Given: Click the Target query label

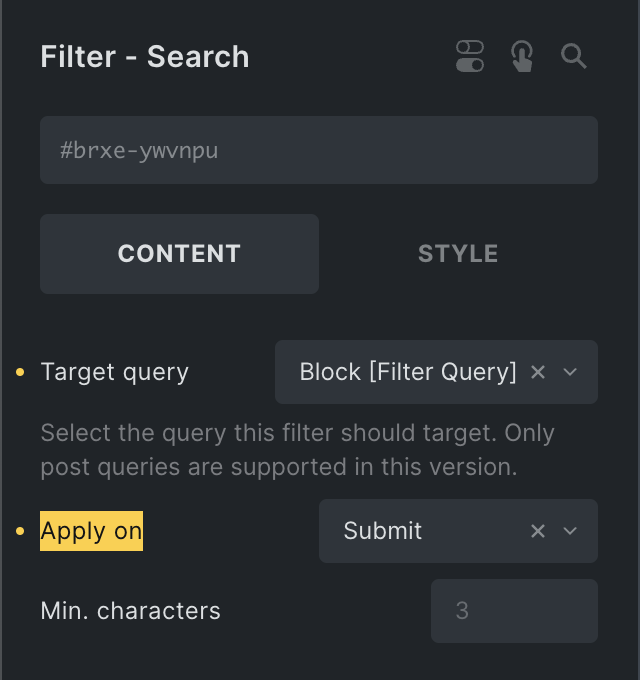Looking at the screenshot, I should point(114,372).
